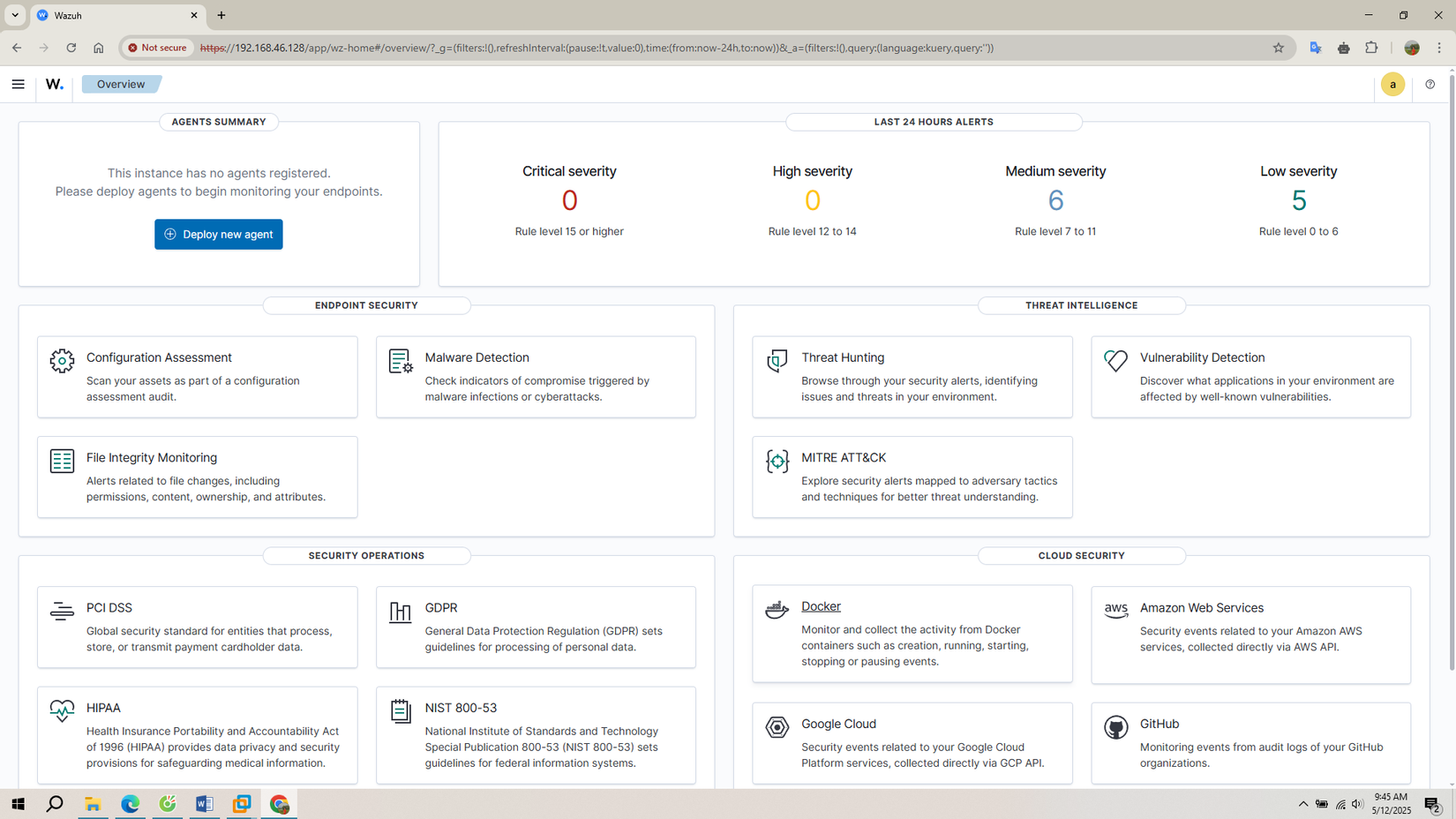This screenshot has width=1456, height=819.
Task: Open the user avatar menu
Action: point(1392,85)
